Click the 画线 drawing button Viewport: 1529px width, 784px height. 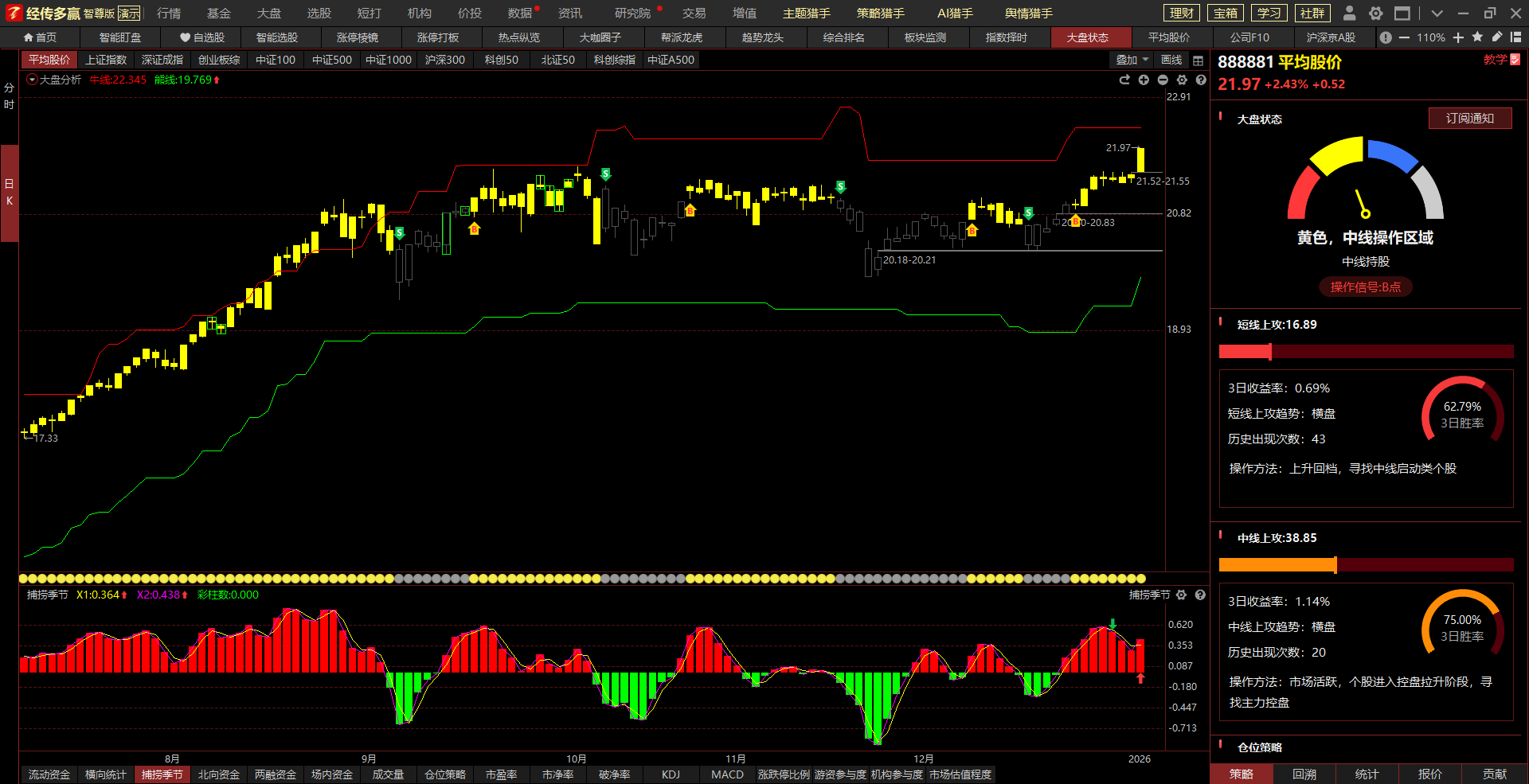(1171, 60)
